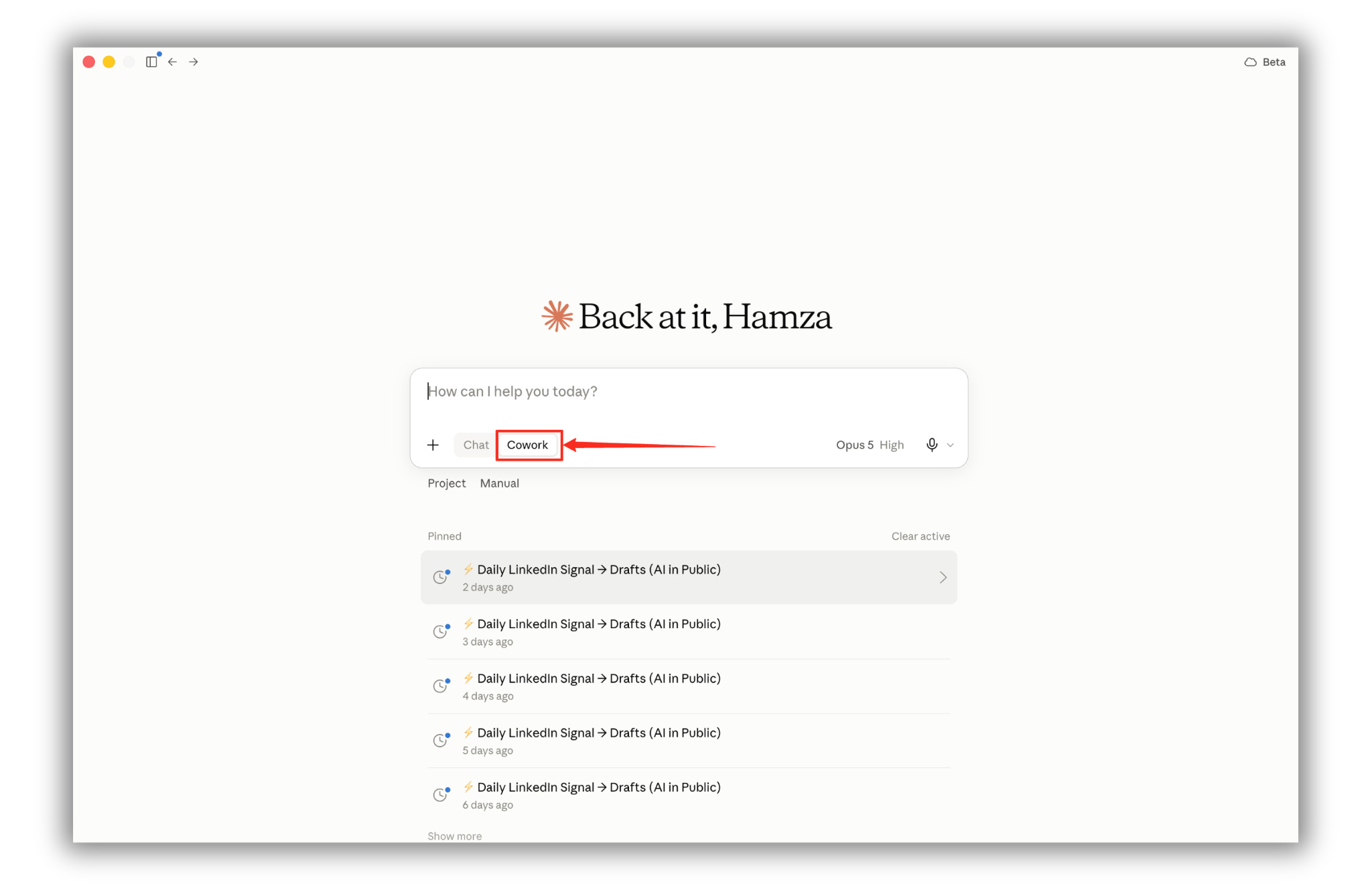
Task: Expand the chevron next to the microphone
Action: [950, 445]
